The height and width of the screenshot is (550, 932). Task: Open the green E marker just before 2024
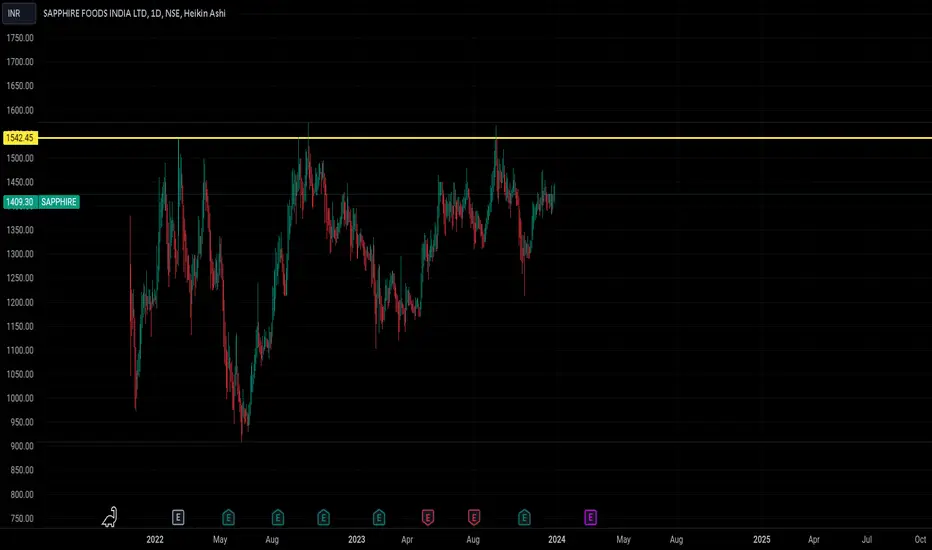coord(524,517)
